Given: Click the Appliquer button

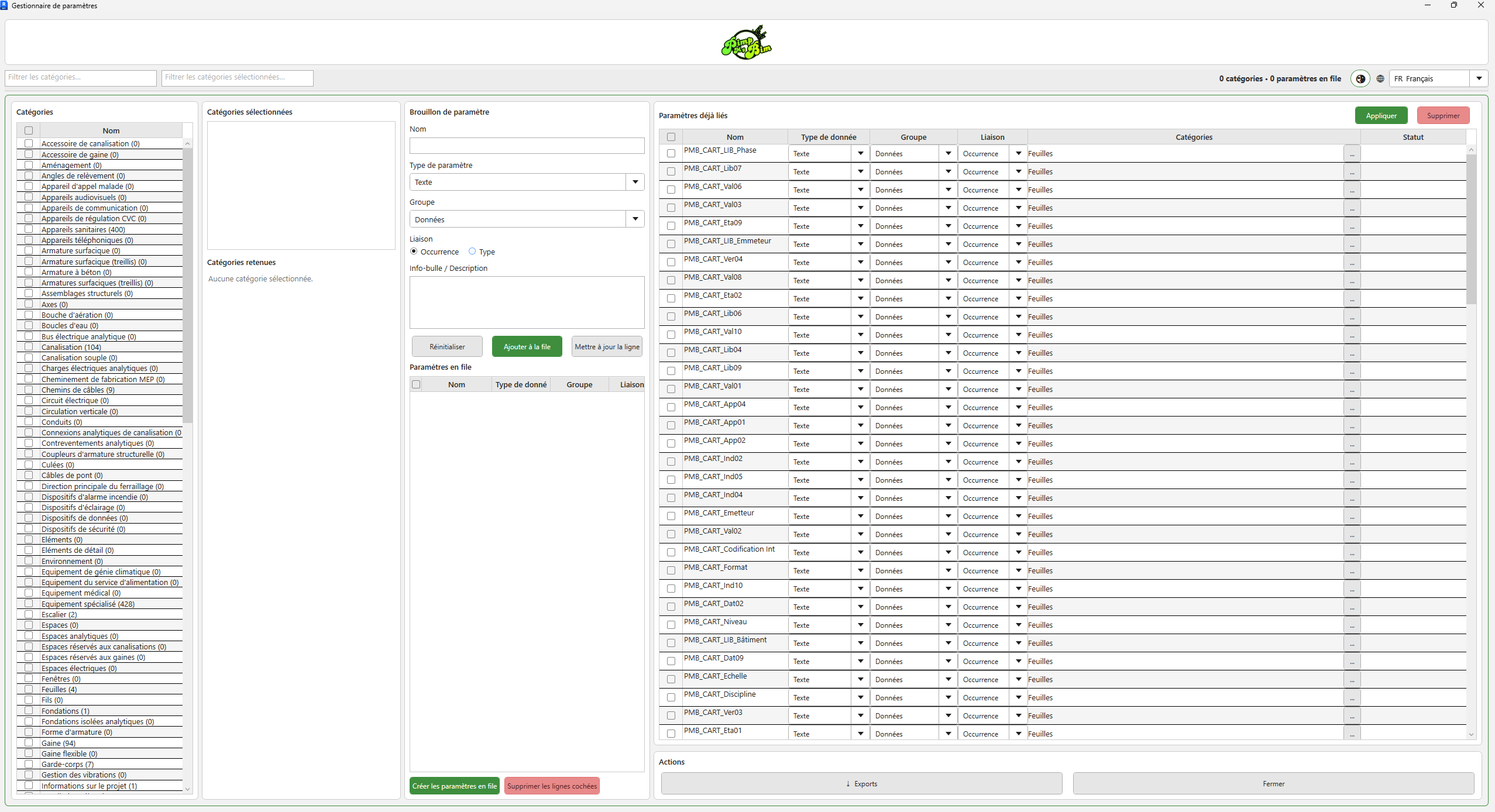Looking at the screenshot, I should [1381, 115].
